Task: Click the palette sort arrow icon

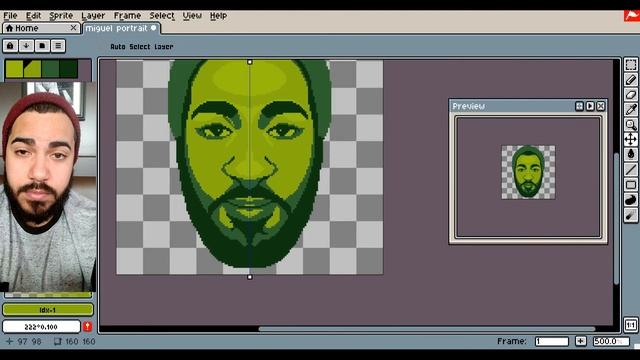Action: click(x=26, y=46)
